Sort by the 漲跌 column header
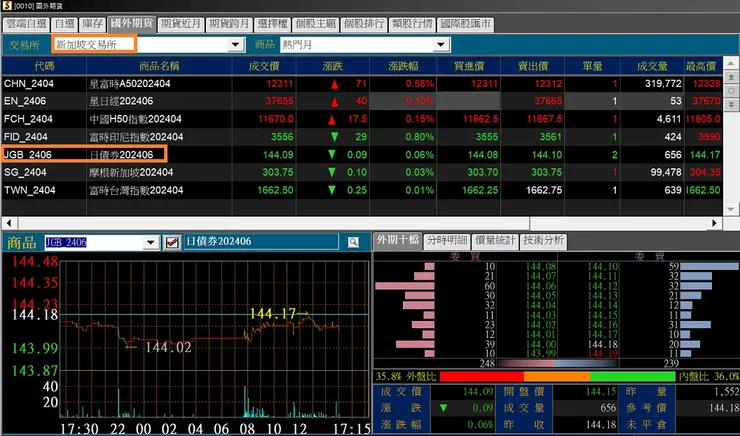Viewport: 740px width, 436px height. tap(333, 66)
